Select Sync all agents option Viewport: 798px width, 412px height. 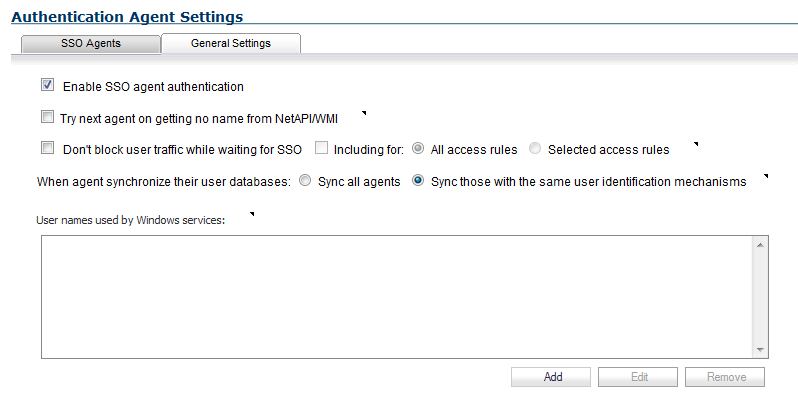pos(305,180)
